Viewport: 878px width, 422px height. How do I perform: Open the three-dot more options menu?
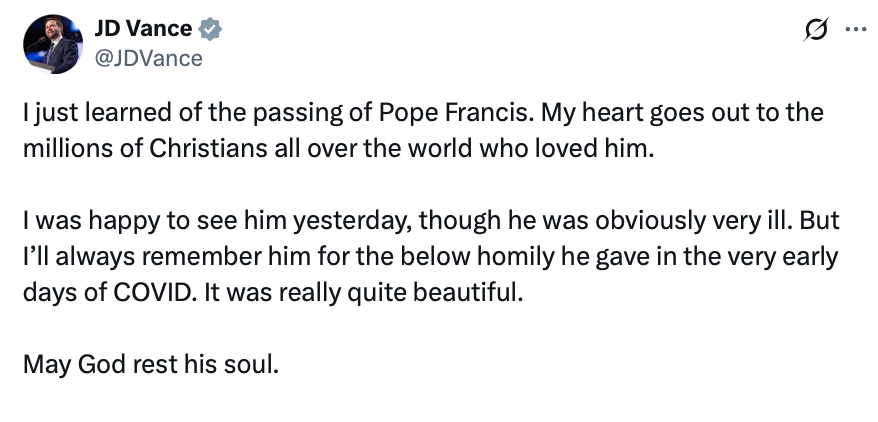[856, 30]
